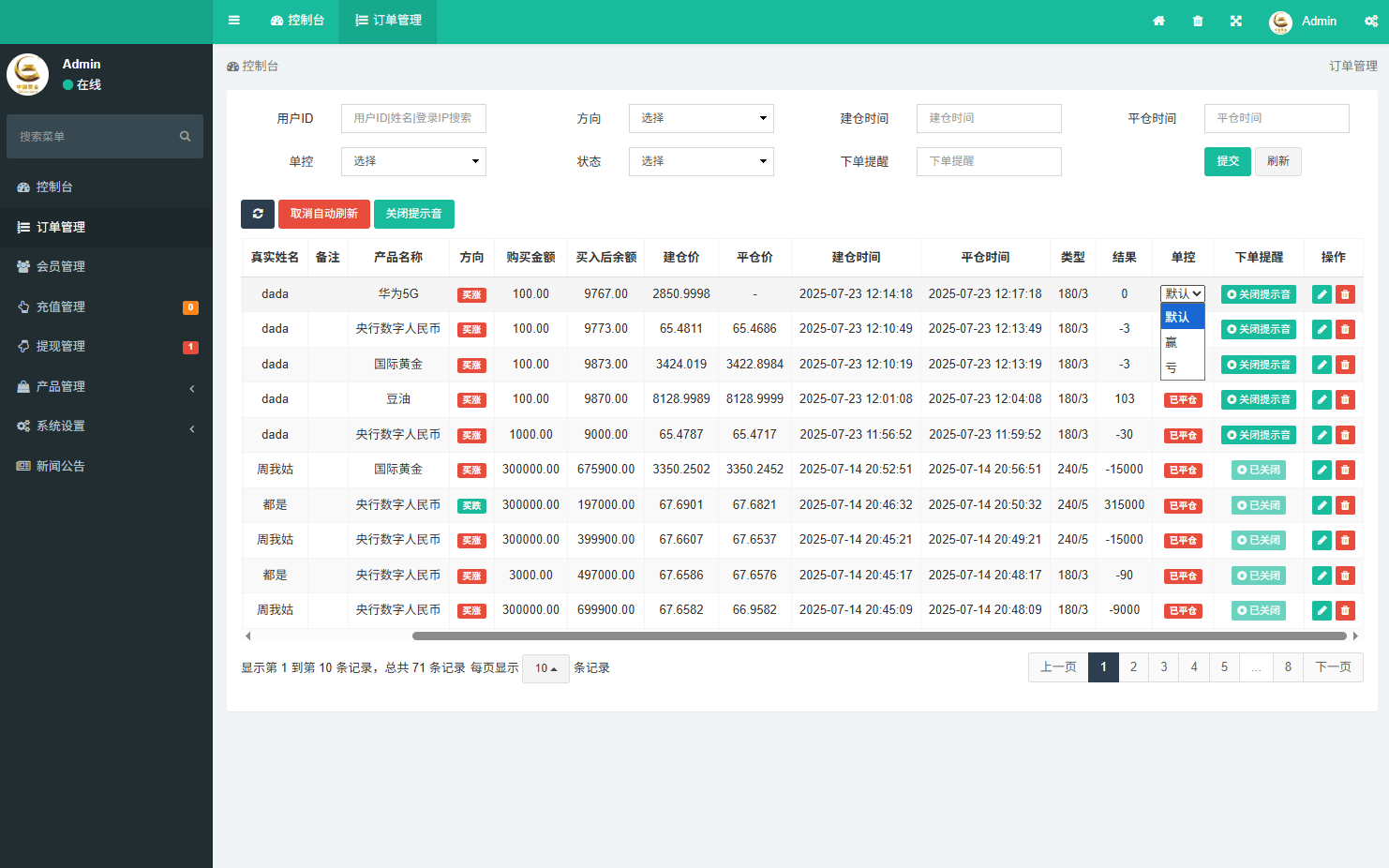Edit the 华为5G order with the pencil icon
The image size is (1389, 868).
pos(1322,293)
